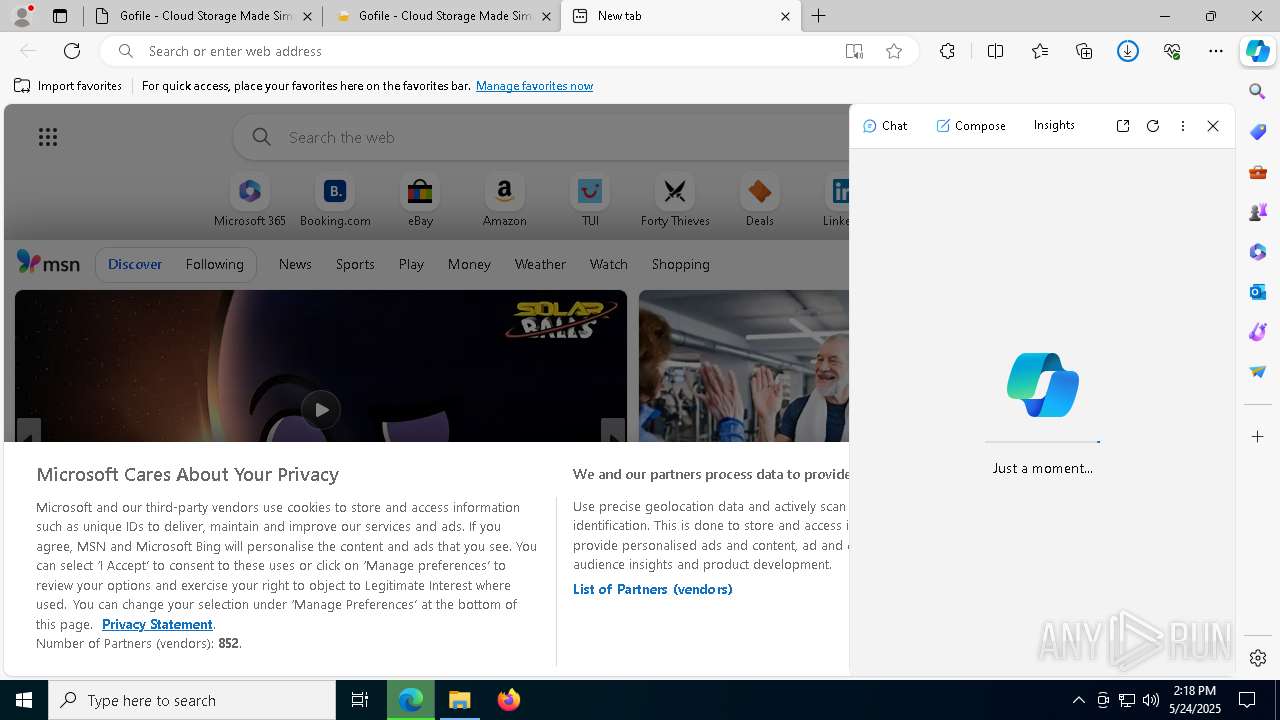Image resolution: width=1280 pixels, height=720 pixels.
Task: Open sidebar Tools briefcase icon
Action: (x=1258, y=172)
